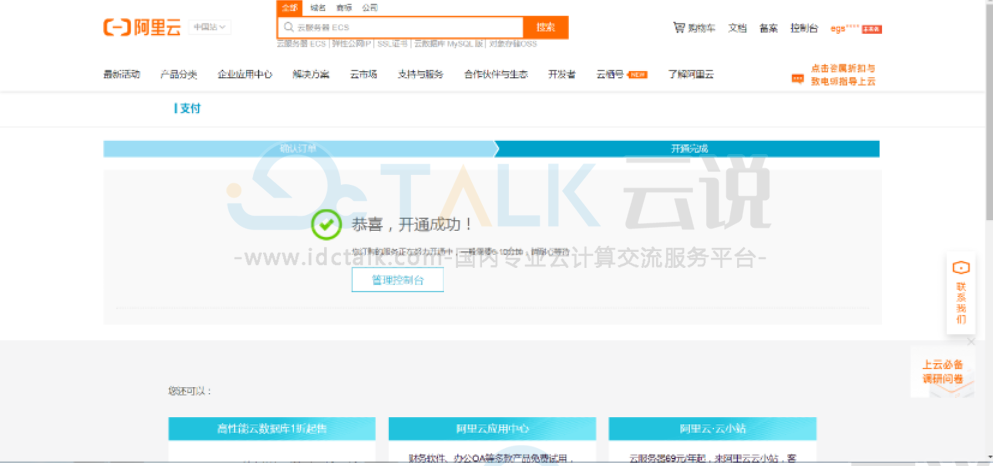Click the orange chat icon beside discount promo
993x466 pixels.
coord(797,79)
